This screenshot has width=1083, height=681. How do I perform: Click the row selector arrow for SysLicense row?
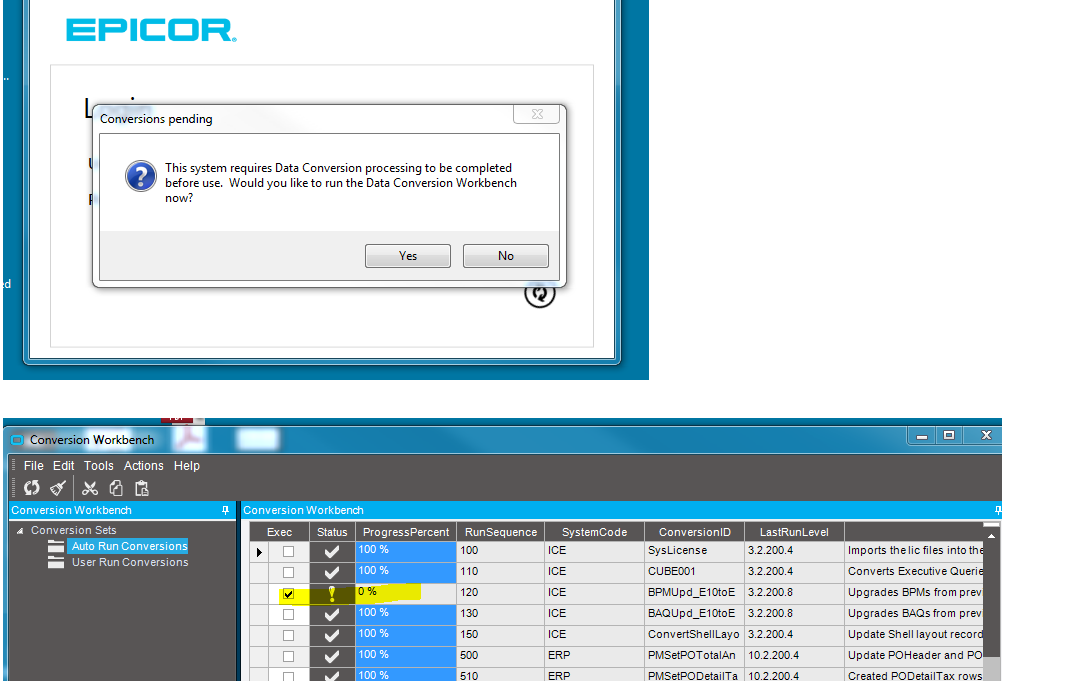pos(259,552)
